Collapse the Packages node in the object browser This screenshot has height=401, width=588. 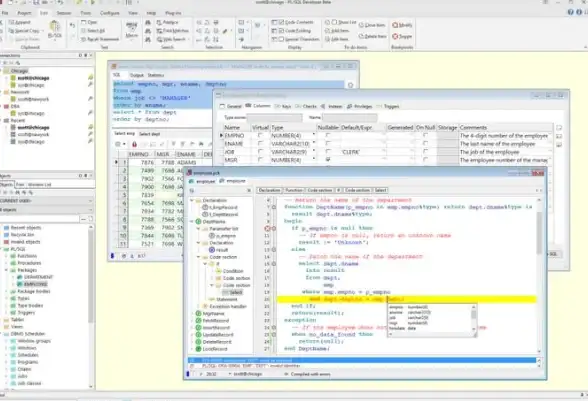click(6, 270)
